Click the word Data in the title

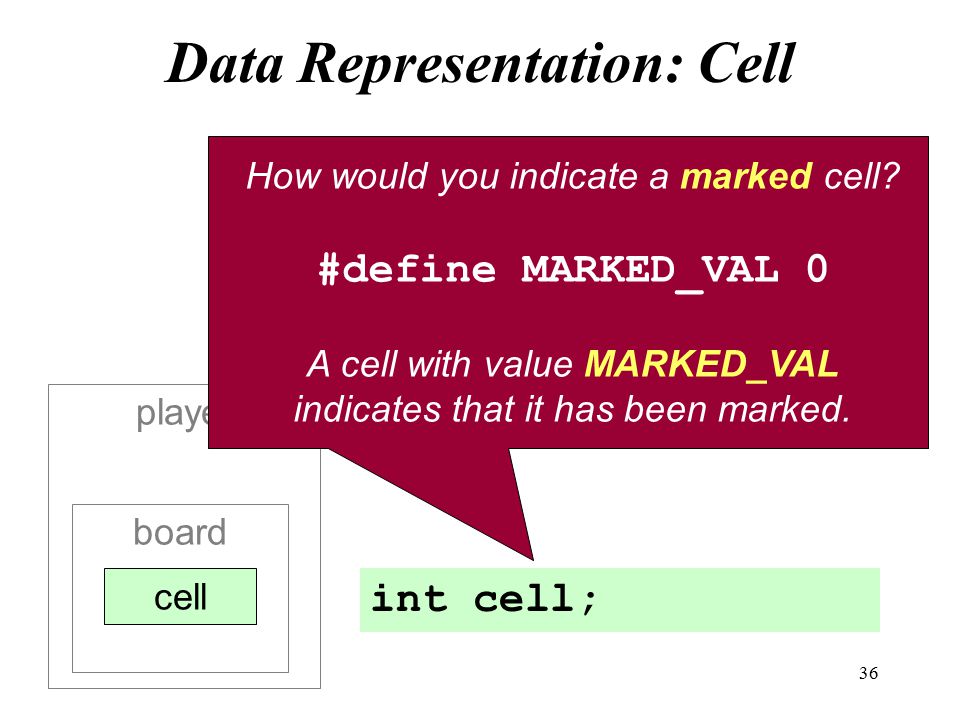pos(225,64)
